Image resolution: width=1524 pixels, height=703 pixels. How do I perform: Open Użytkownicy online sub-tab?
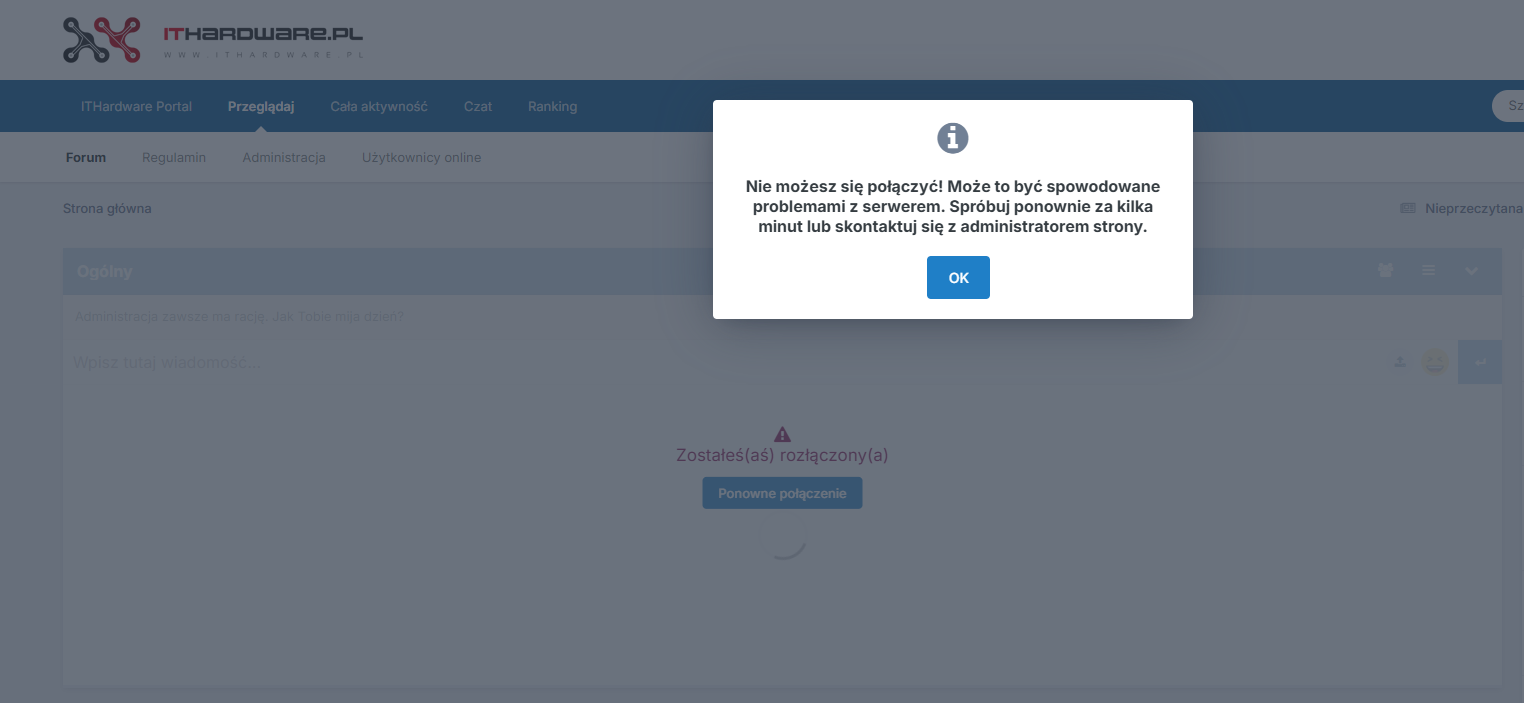(x=421, y=157)
